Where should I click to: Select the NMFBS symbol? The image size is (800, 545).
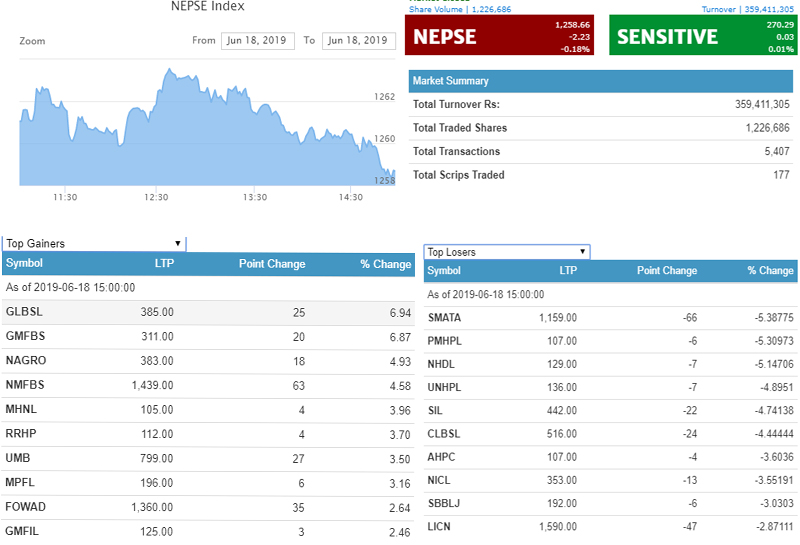coord(25,385)
